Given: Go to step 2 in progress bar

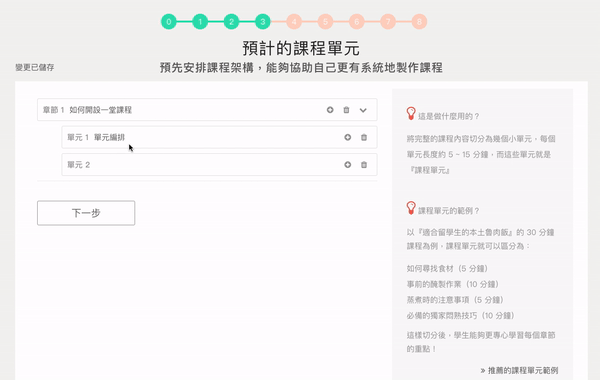Looking at the screenshot, I should point(232,21).
